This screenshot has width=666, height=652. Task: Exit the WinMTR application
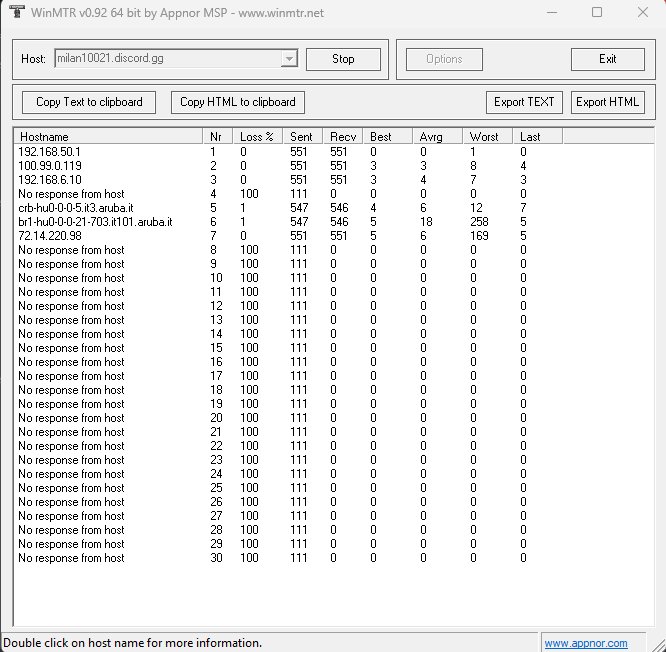pos(607,59)
